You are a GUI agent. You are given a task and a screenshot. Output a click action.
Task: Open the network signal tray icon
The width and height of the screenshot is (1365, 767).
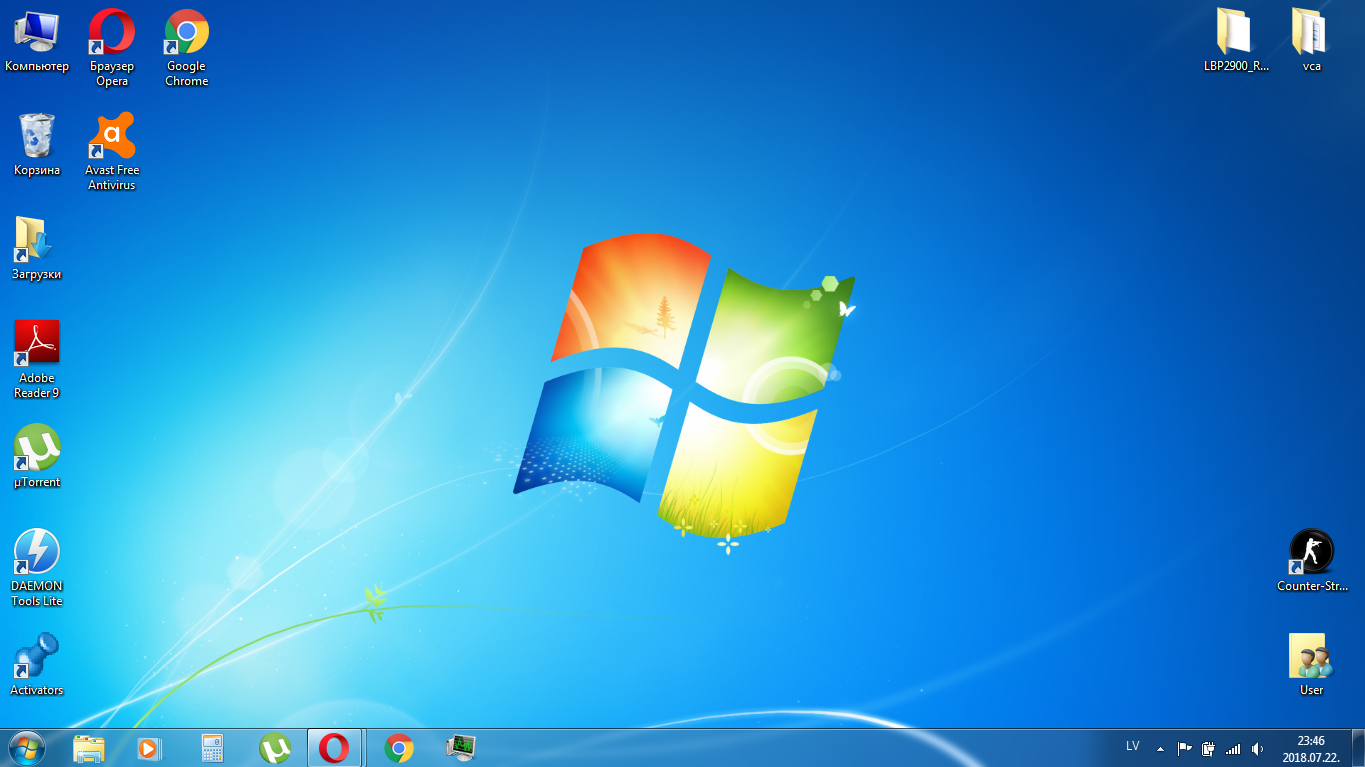point(1233,748)
